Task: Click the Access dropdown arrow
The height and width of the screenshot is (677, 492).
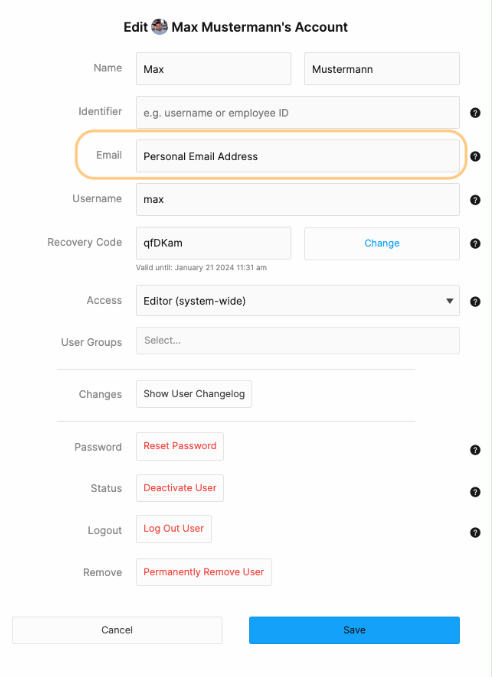Action: click(x=450, y=301)
